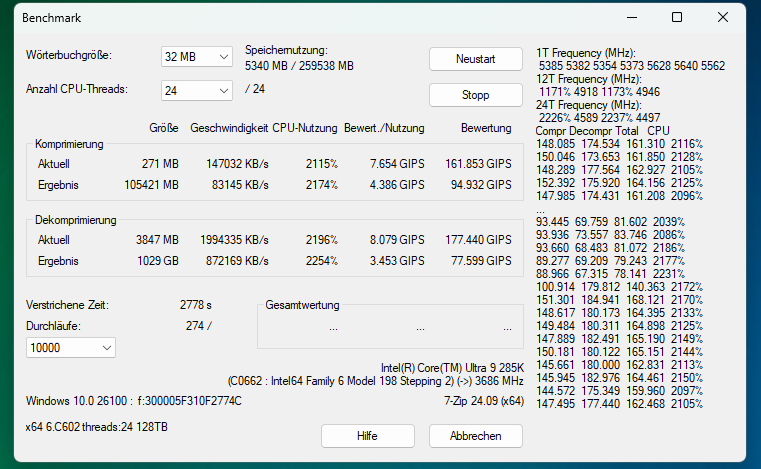This screenshot has height=469, width=761.
Task: Click the Abbrechen button
Action: pos(476,436)
